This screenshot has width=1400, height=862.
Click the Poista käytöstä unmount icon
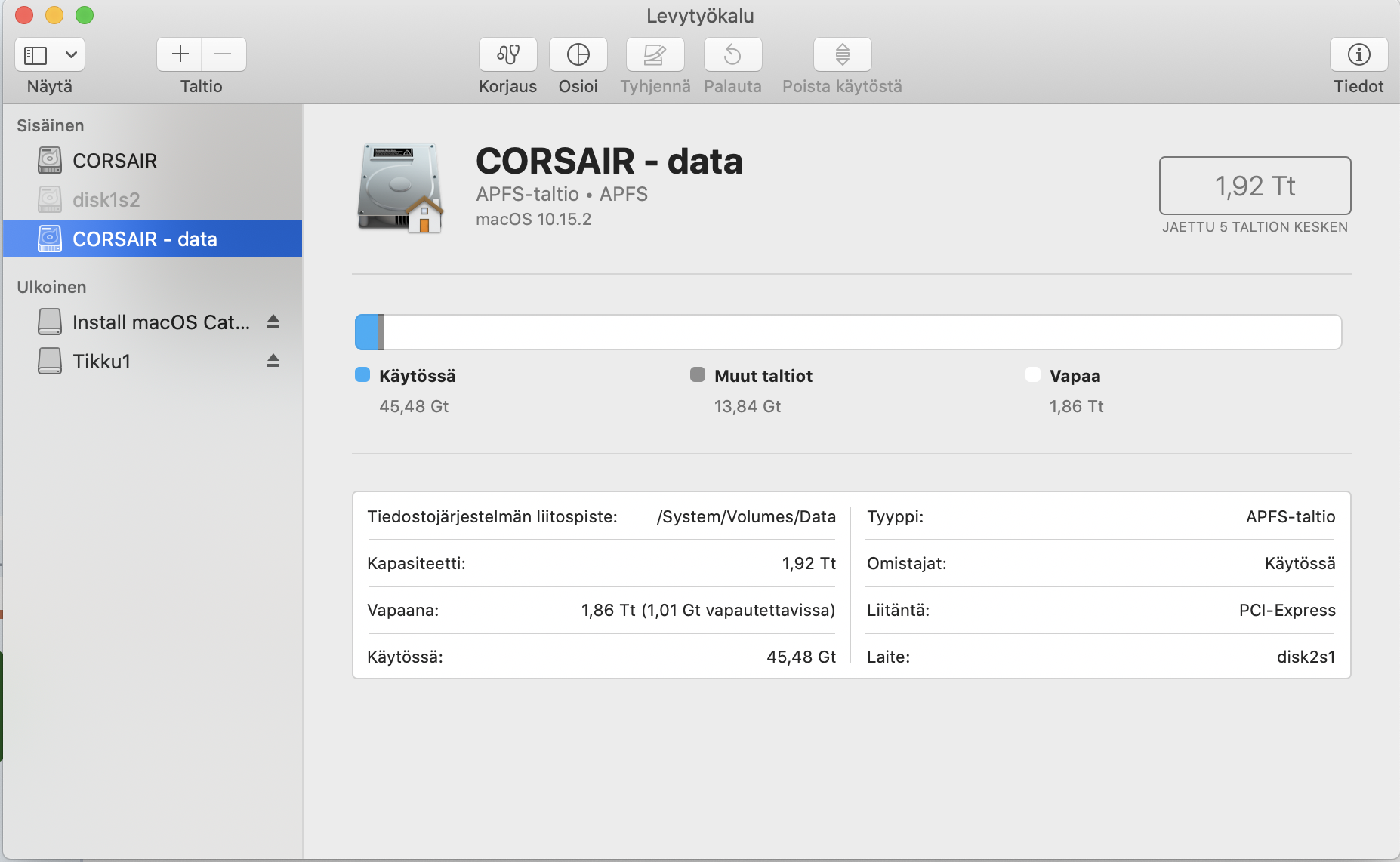[843, 54]
